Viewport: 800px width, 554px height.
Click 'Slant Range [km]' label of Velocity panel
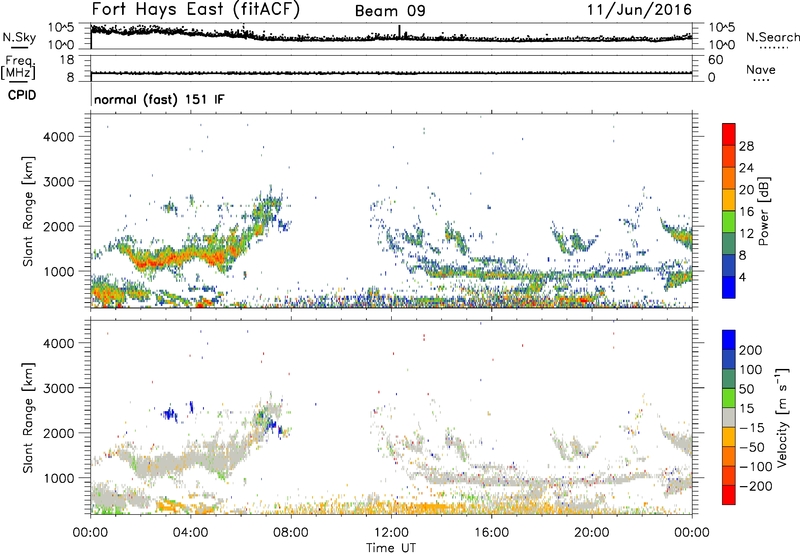[x=28, y=418]
